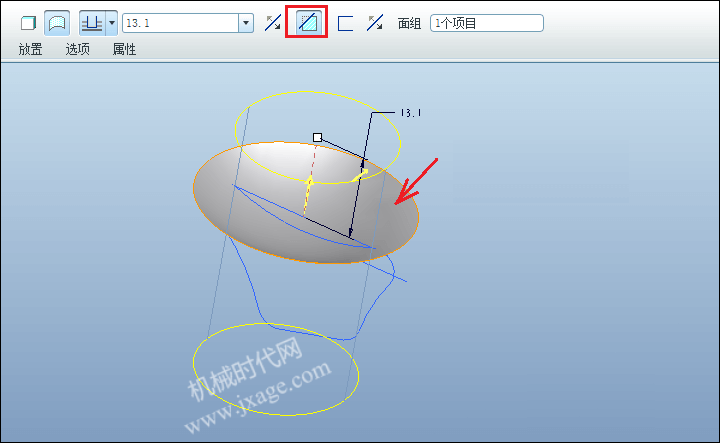Toggle the thicken sketch icon
This screenshot has height=443, width=720.
[x=345, y=23]
